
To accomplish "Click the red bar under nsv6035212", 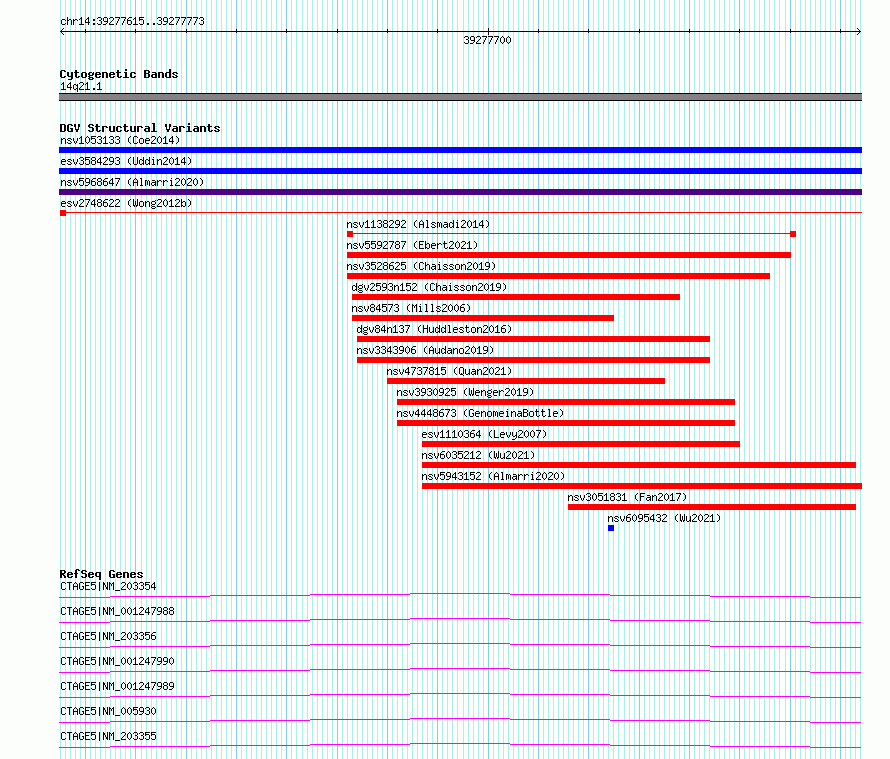I will pyautogui.click(x=639, y=465).
